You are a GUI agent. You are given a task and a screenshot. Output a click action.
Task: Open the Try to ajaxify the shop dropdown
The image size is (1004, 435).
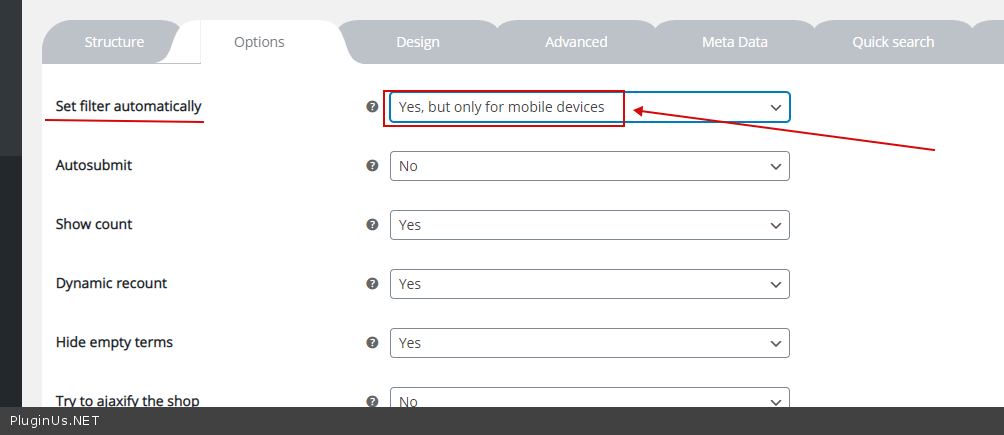589,399
